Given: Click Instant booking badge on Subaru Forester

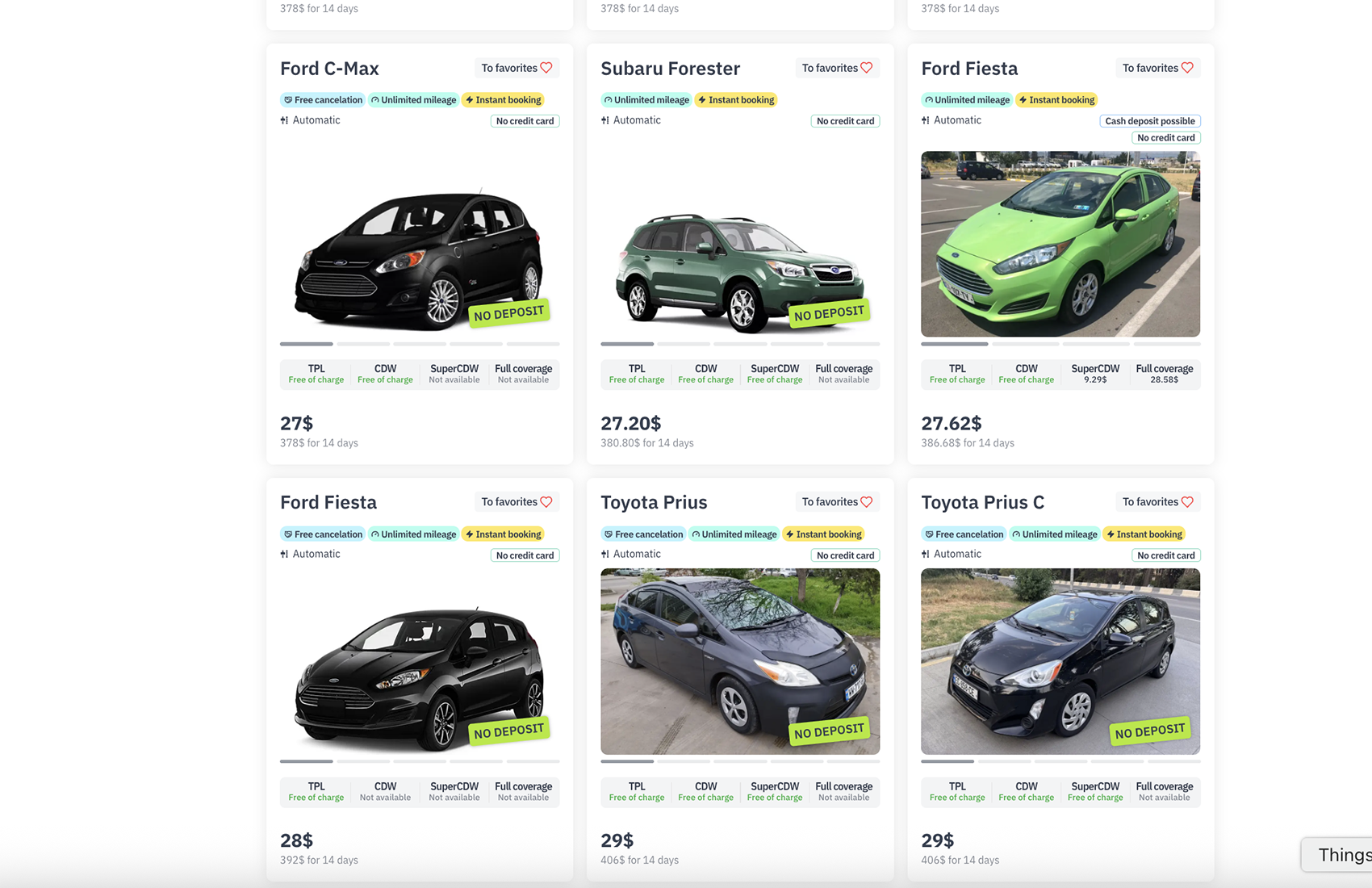Looking at the screenshot, I should 735,100.
